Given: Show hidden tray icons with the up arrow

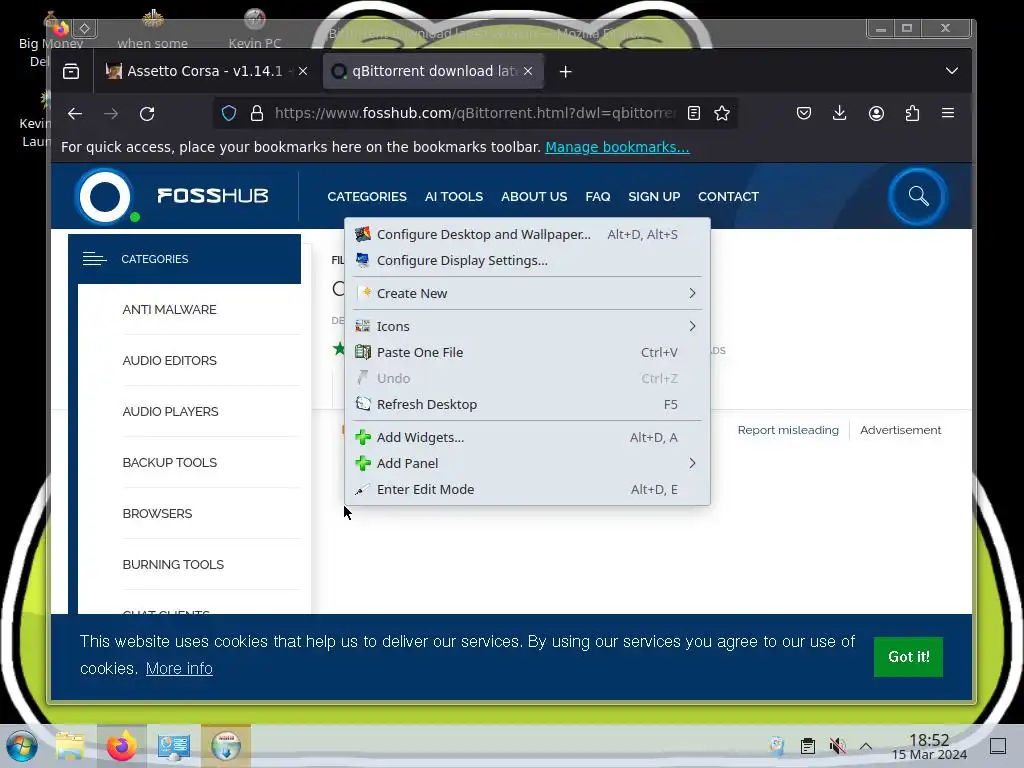Looking at the screenshot, I should 866,746.
